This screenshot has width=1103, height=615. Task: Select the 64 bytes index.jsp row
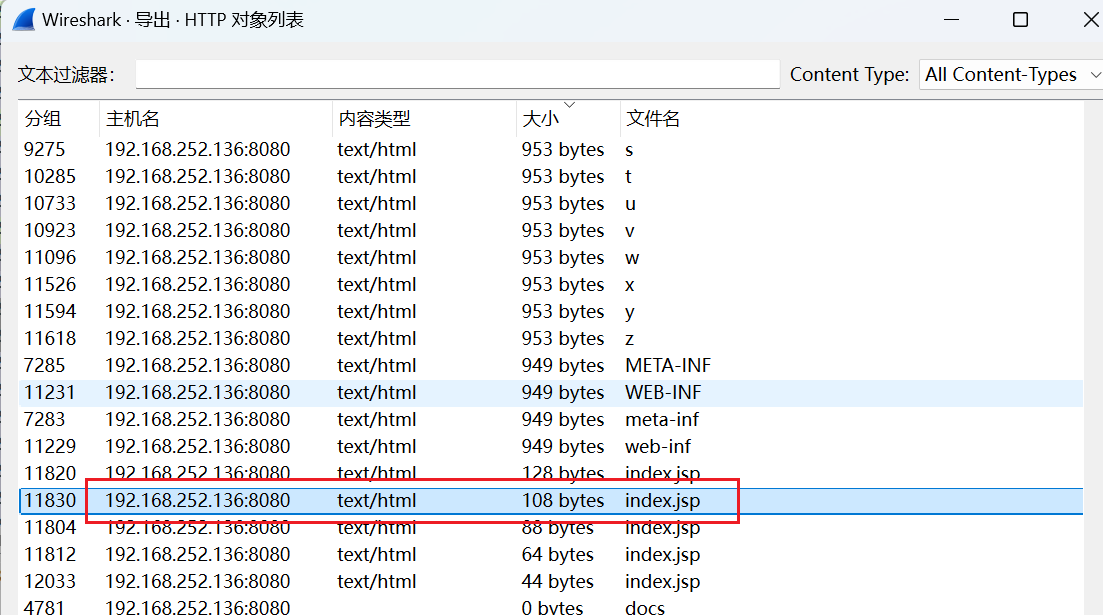click(400, 554)
